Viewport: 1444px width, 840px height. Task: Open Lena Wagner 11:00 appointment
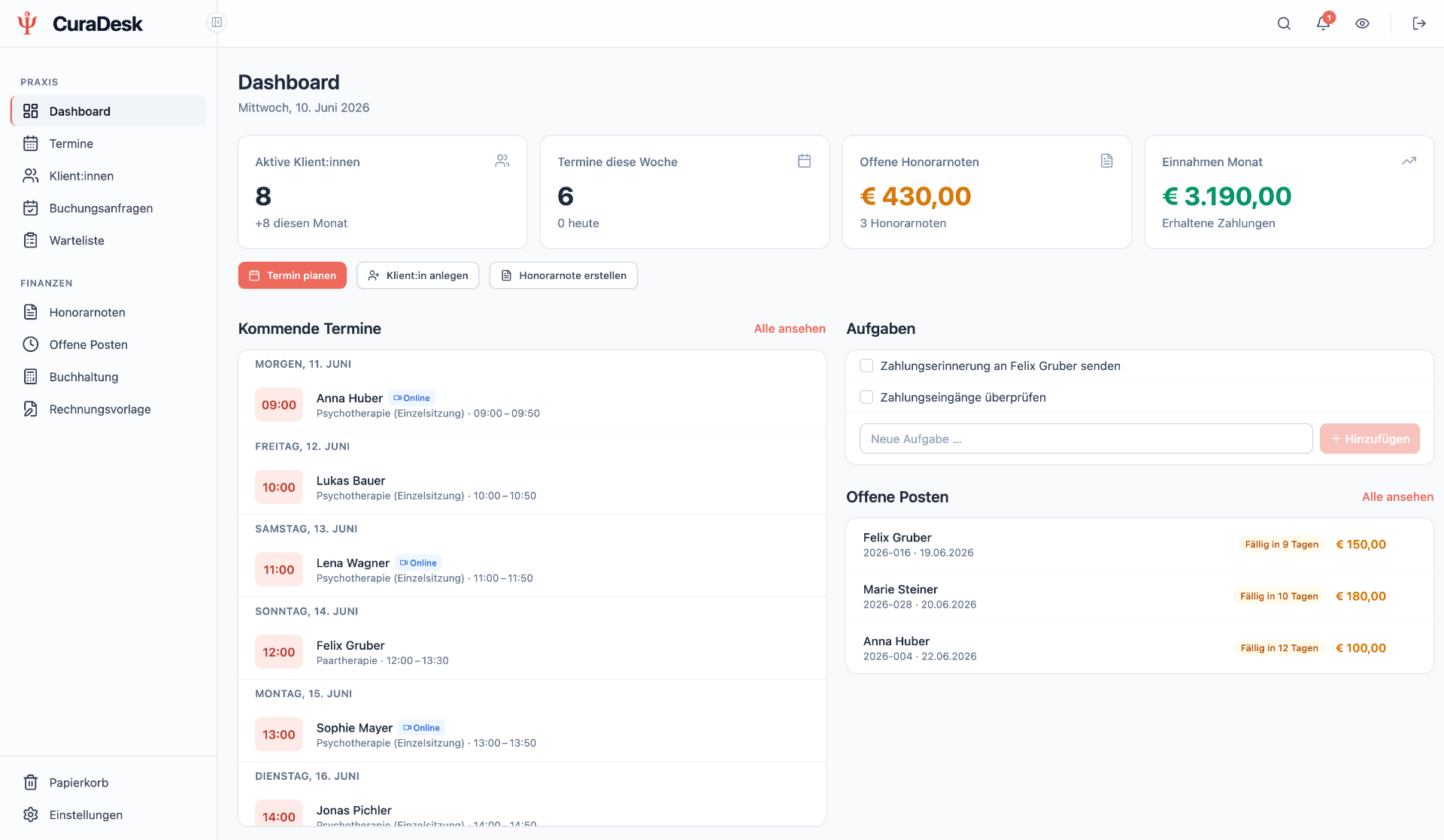[532, 570]
